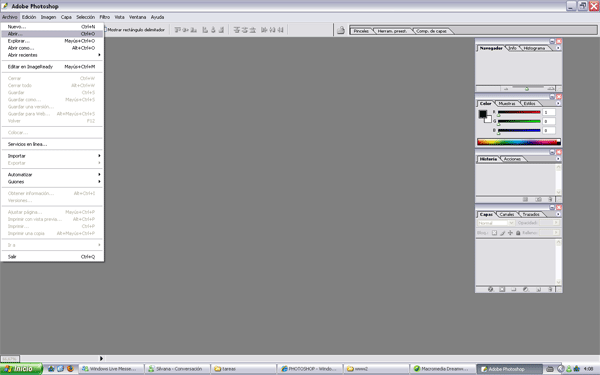The width and height of the screenshot is (600, 375).
Task: Open the Normal blending mode dropdown
Action: point(496,223)
